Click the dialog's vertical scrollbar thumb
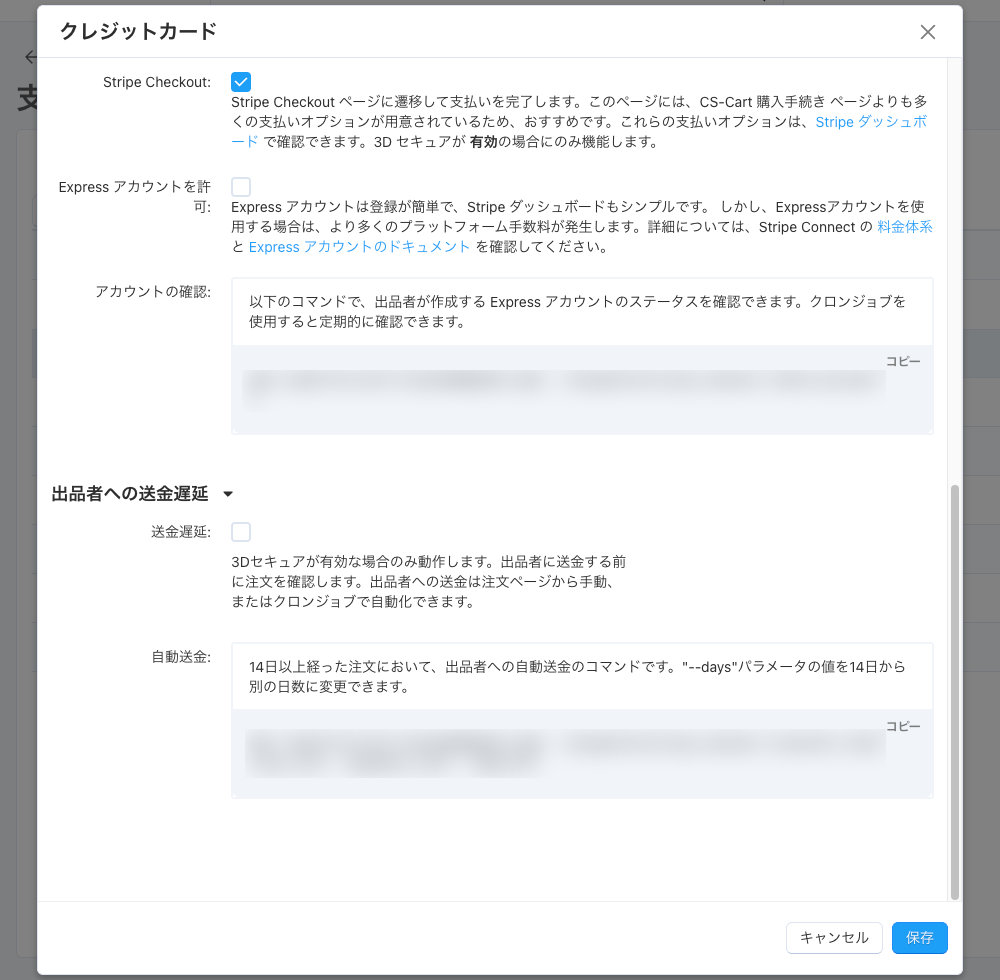 pos(954,690)
